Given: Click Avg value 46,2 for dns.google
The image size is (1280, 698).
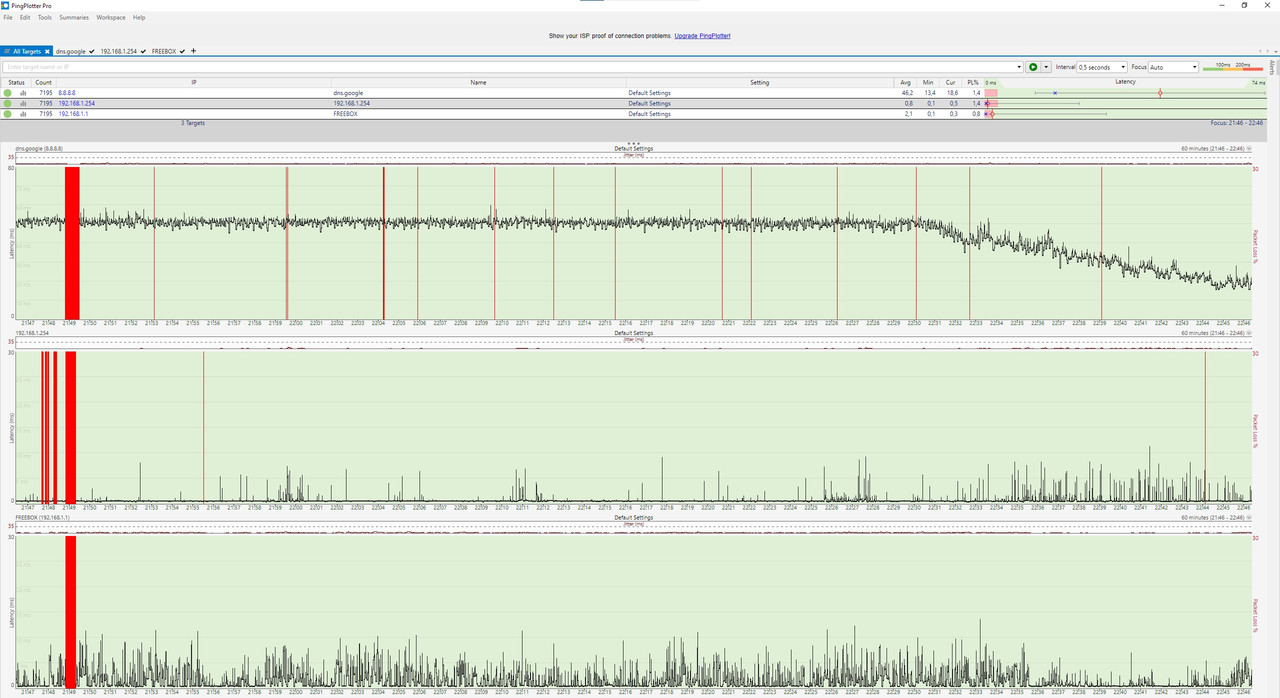Looking at the screenshot, I should (907, 93).
